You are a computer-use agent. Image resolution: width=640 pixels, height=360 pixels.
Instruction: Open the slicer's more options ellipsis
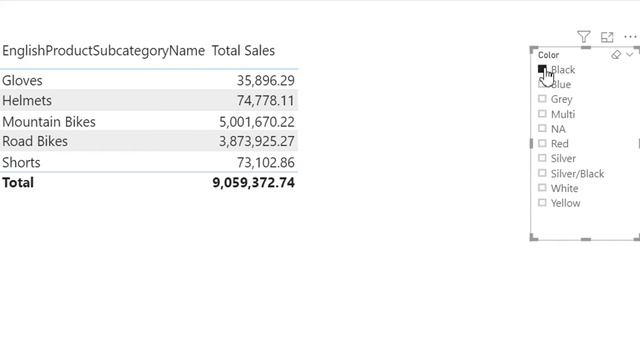pyautogui.click(x=630, y=37)
